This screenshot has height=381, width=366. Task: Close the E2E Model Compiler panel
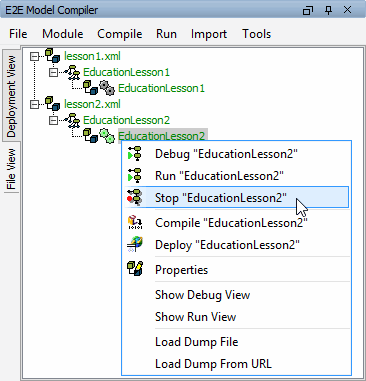(348, 10)
